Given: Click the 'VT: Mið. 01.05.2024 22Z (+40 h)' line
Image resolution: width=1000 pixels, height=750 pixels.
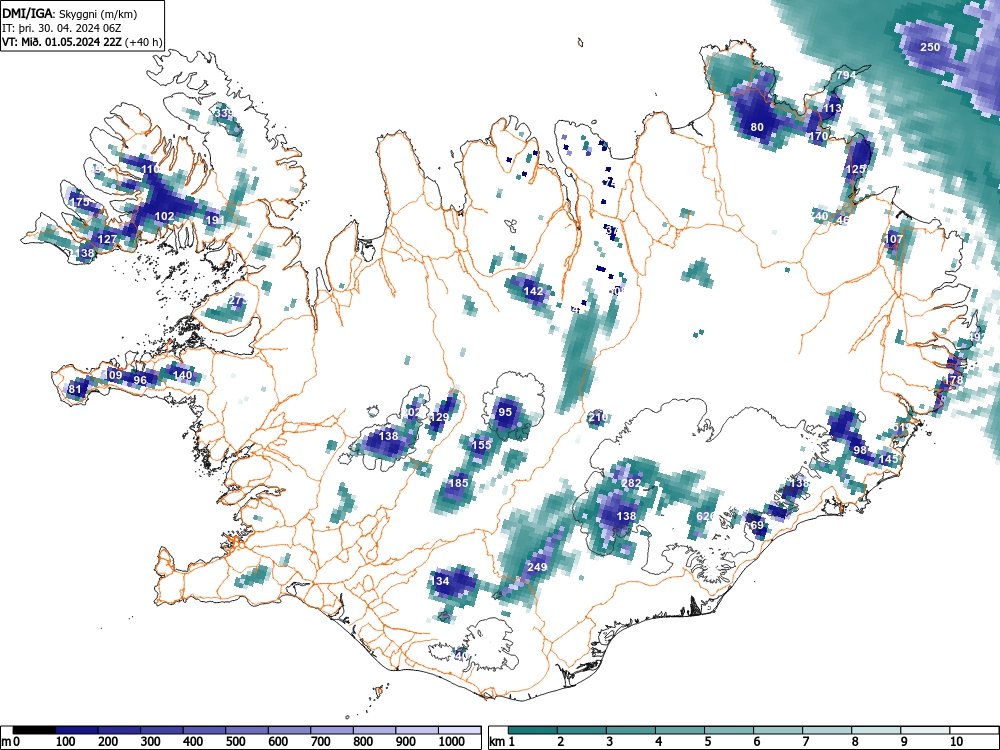Looking at the screenshot, I should [82, 42].
